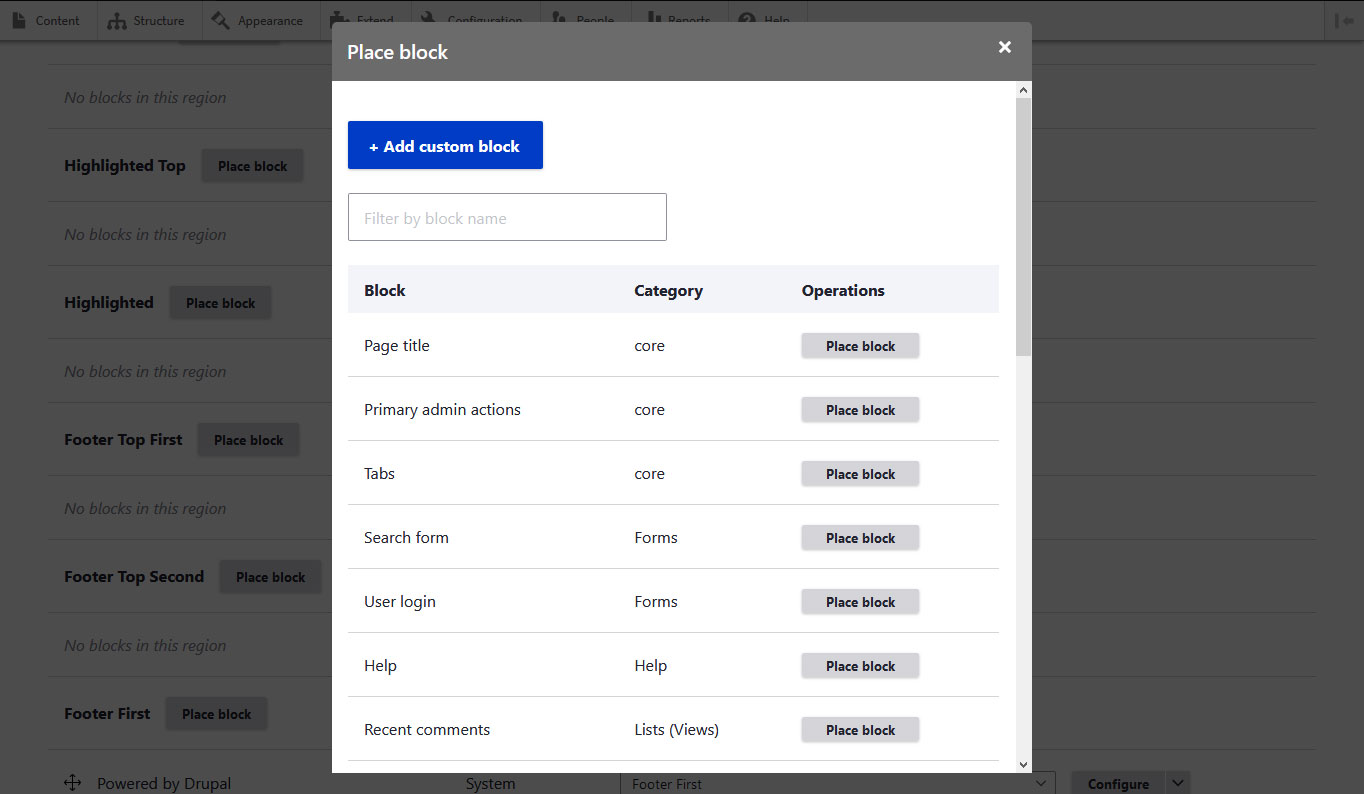Place the Recent comments block
Viewport: 1364px width, 794px height.
click(860, 730)
